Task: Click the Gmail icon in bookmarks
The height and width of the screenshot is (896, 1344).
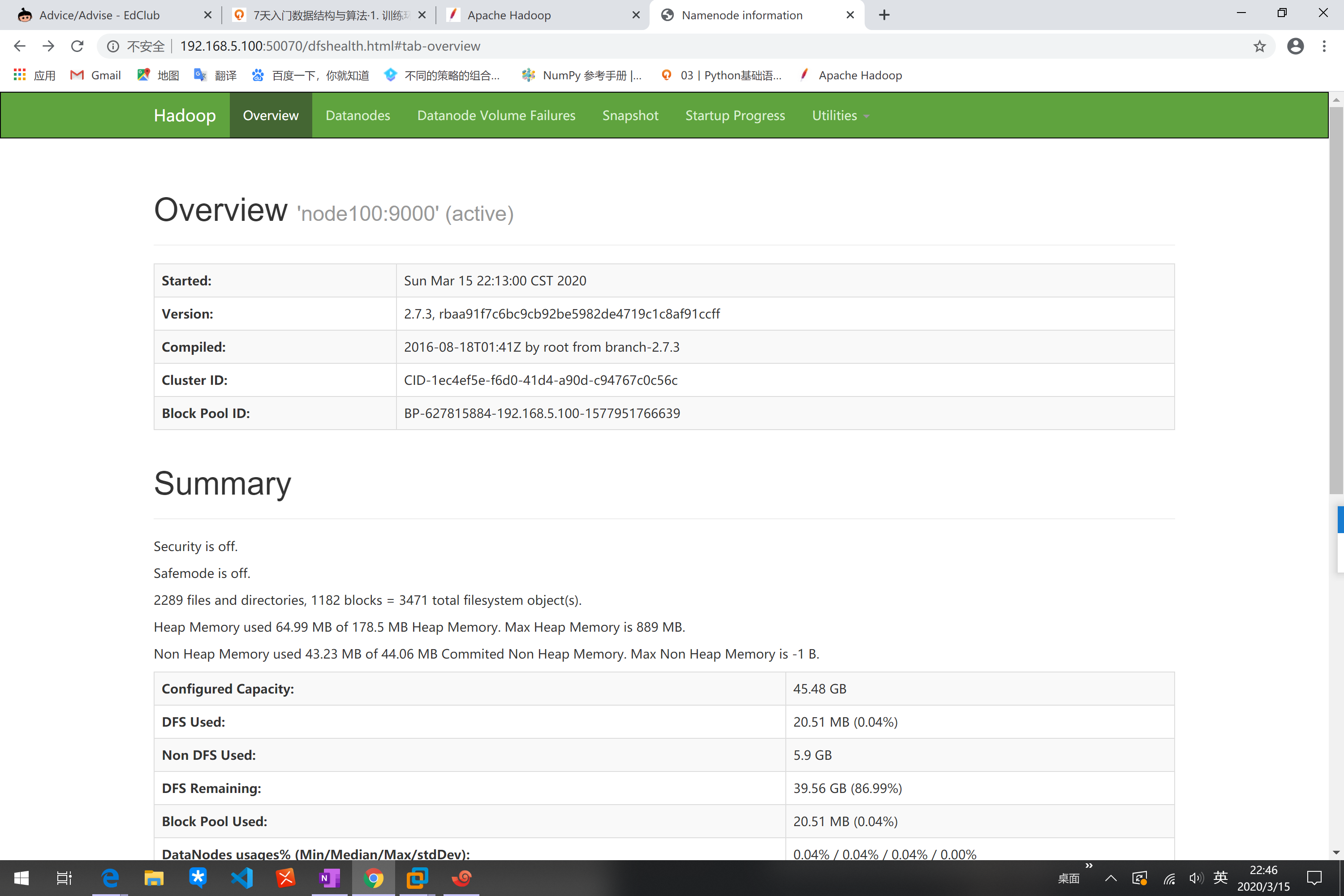Action: pyautogui.click(x=76, y=75)
